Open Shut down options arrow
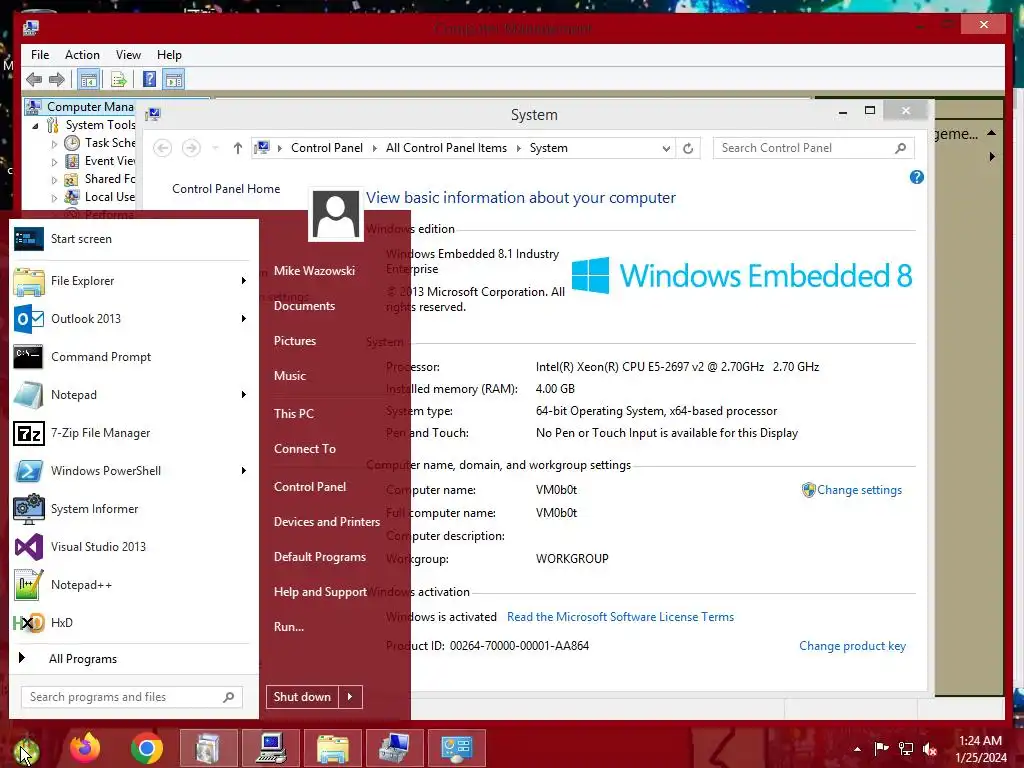 [x=350, y=697]
